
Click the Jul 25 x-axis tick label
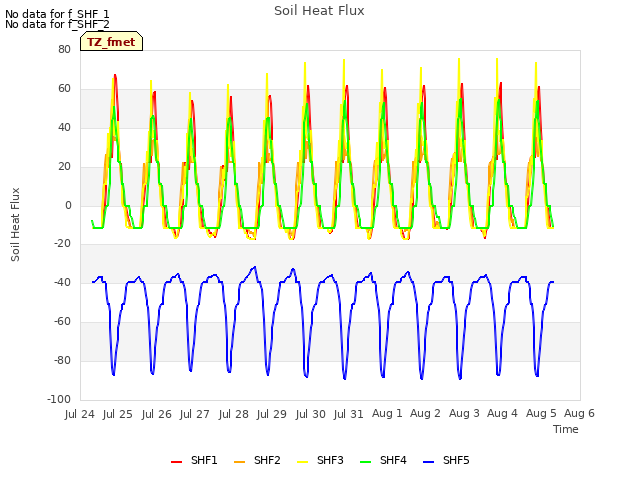[118, 414]
